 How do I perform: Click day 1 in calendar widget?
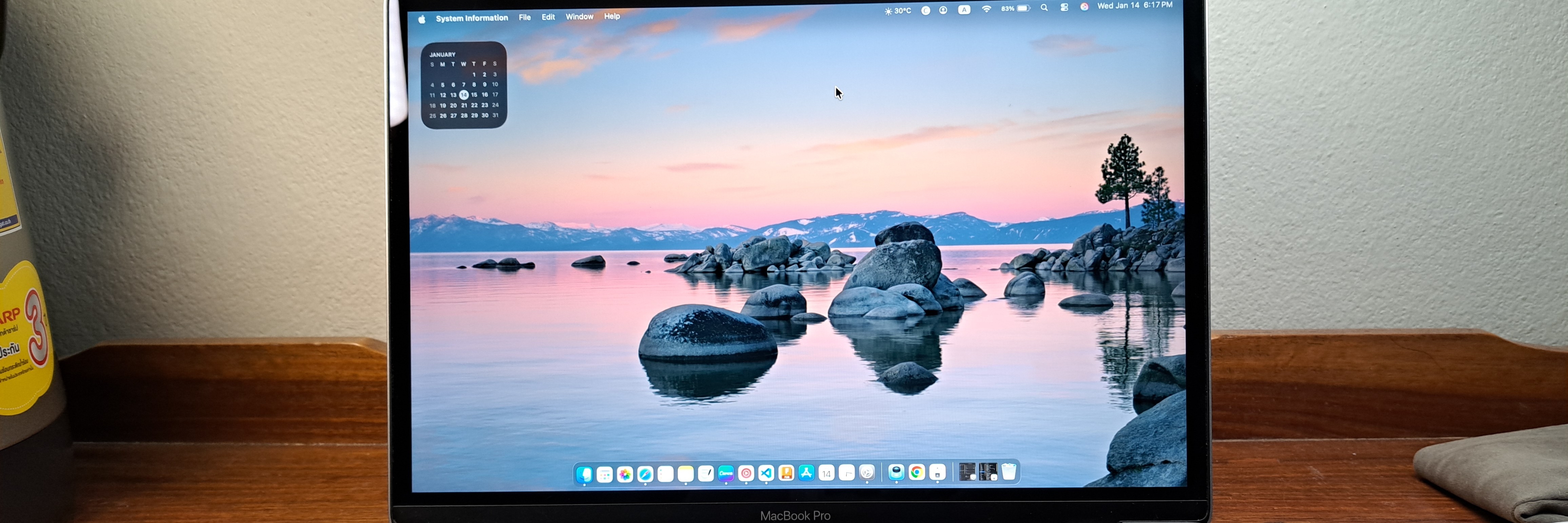pos(474,74)
